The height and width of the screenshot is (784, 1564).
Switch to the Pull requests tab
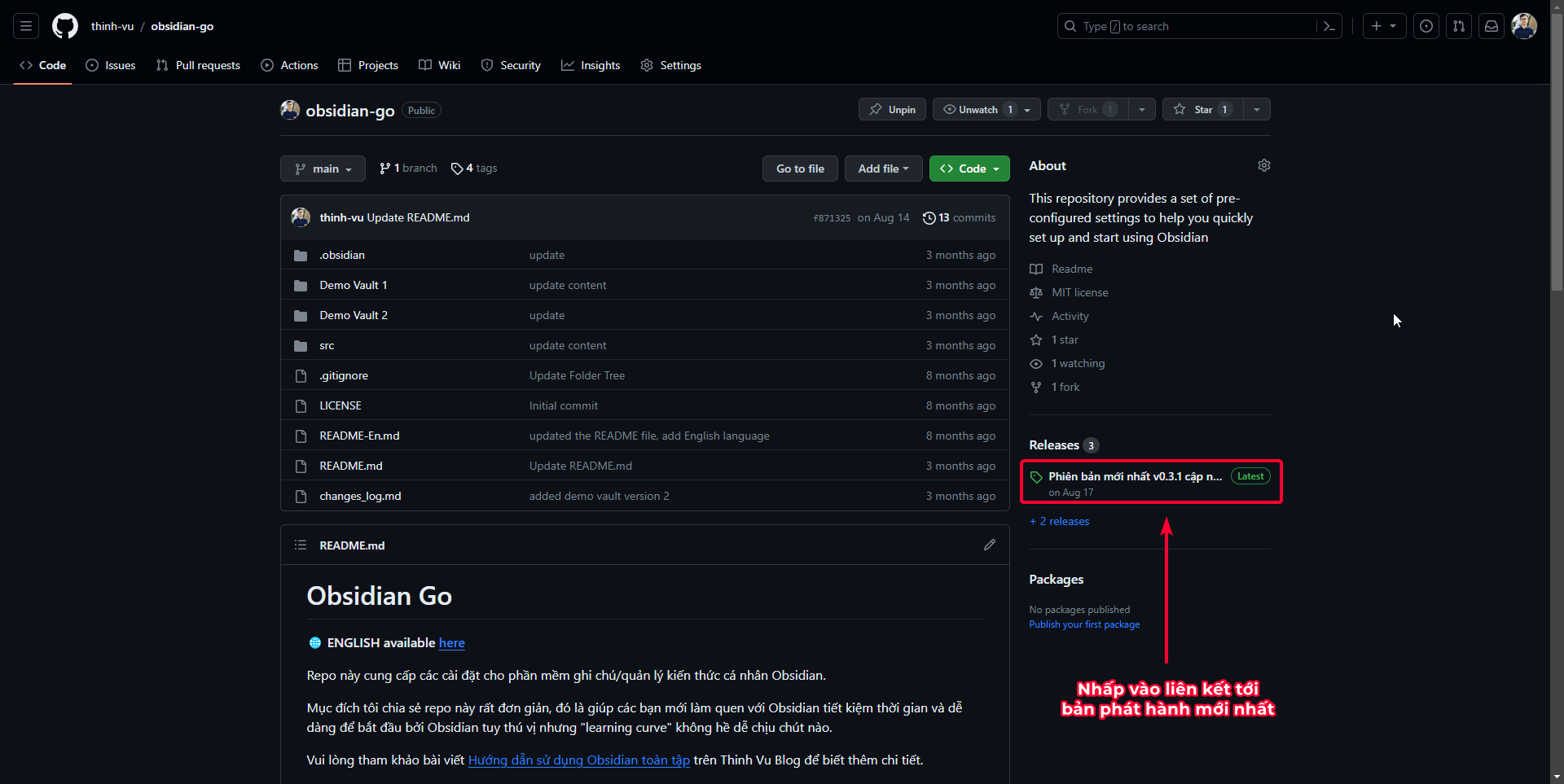click(198, 65)
